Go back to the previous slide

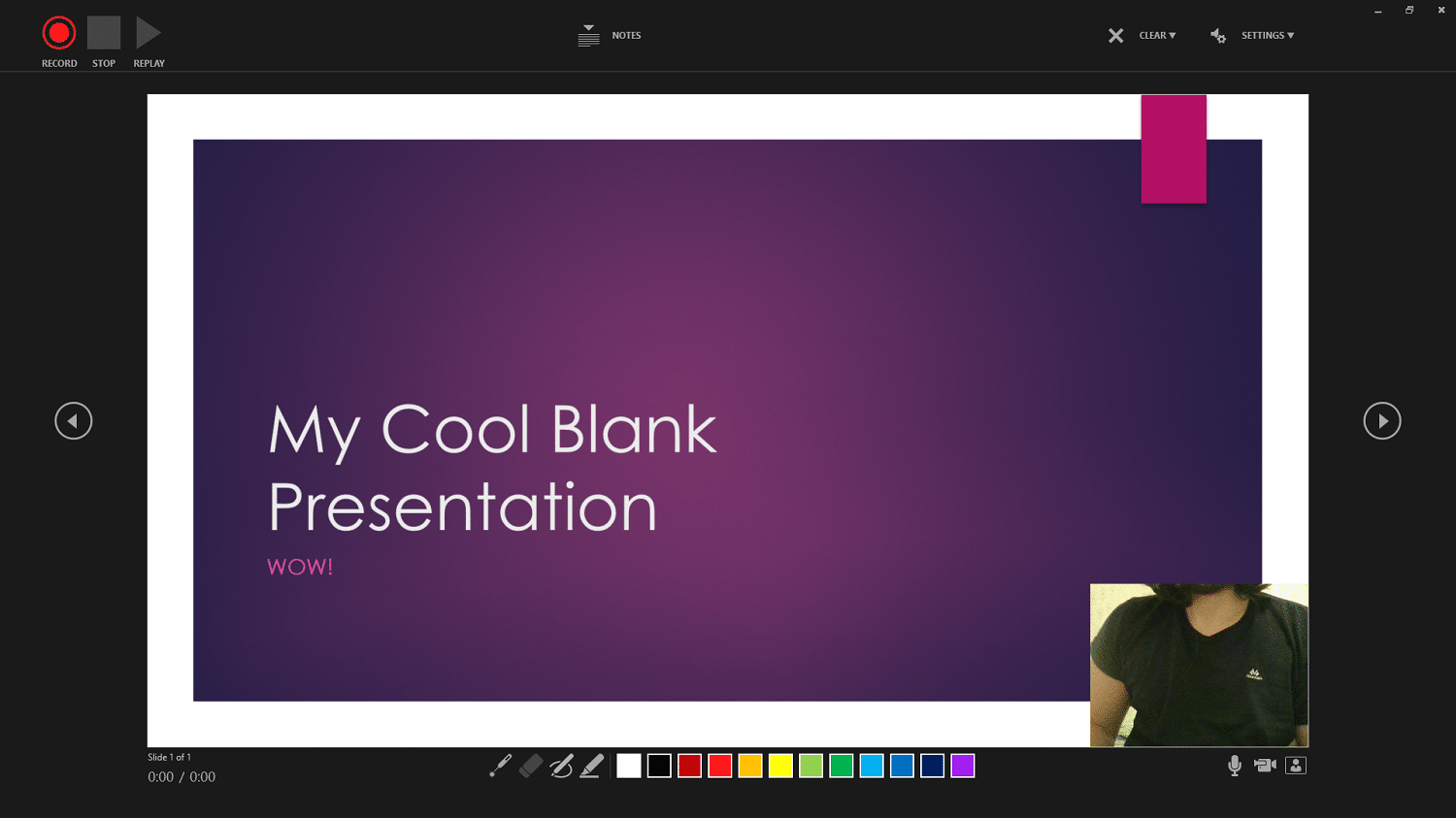tap(73, 420)
